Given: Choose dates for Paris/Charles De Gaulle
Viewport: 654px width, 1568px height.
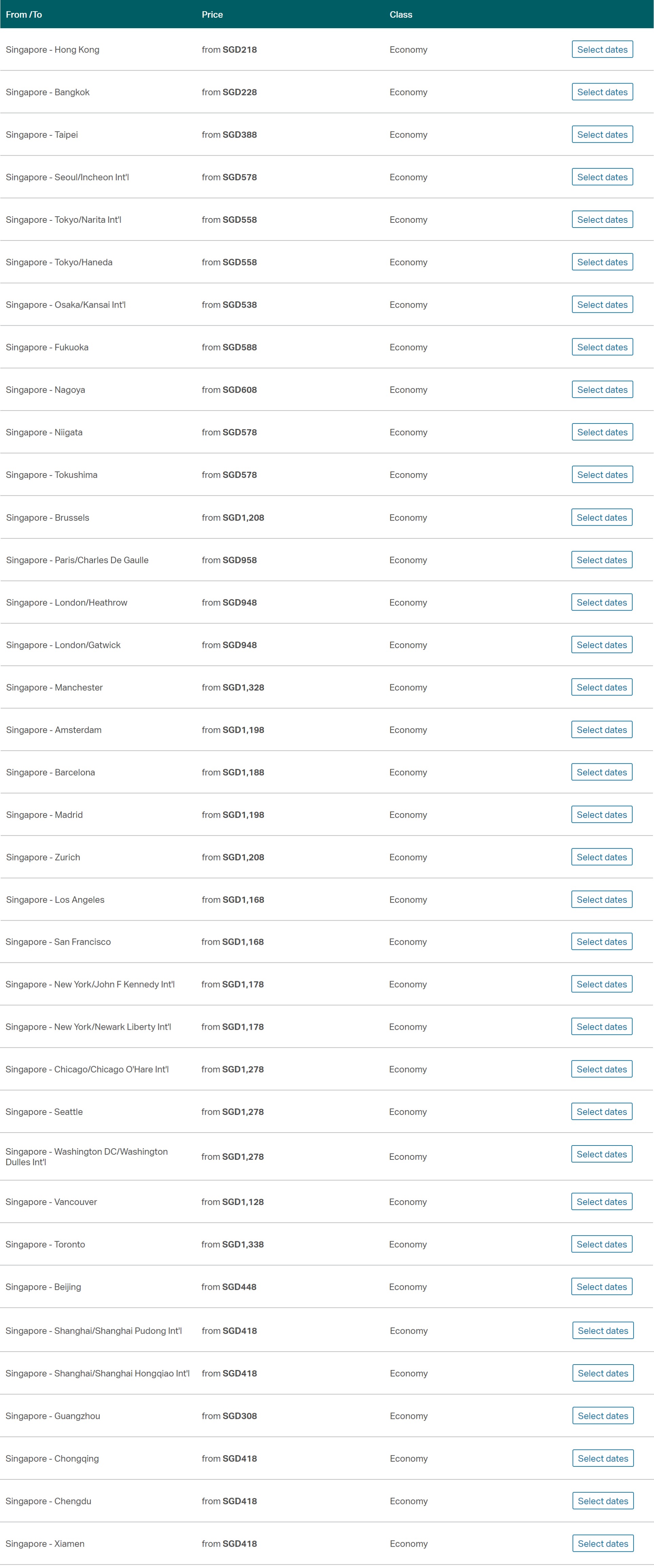Looking at the screenshot, I should point(602,560).
